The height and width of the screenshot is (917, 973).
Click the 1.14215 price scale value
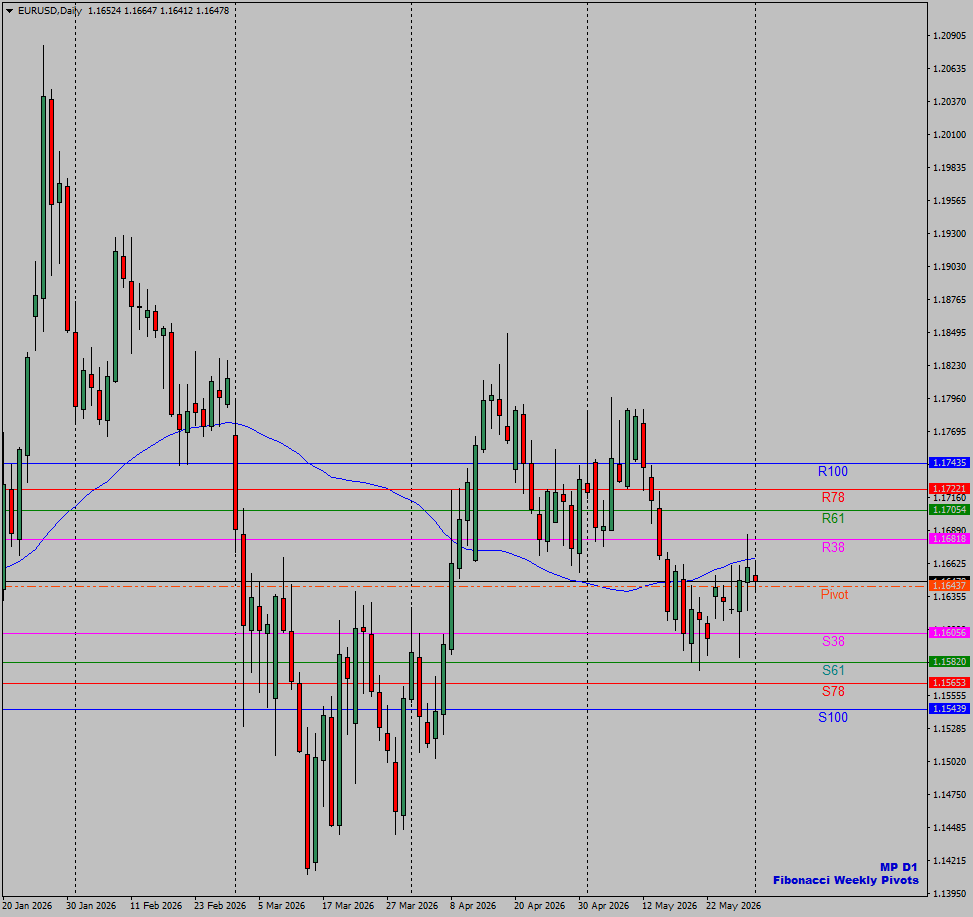point(949,861)
